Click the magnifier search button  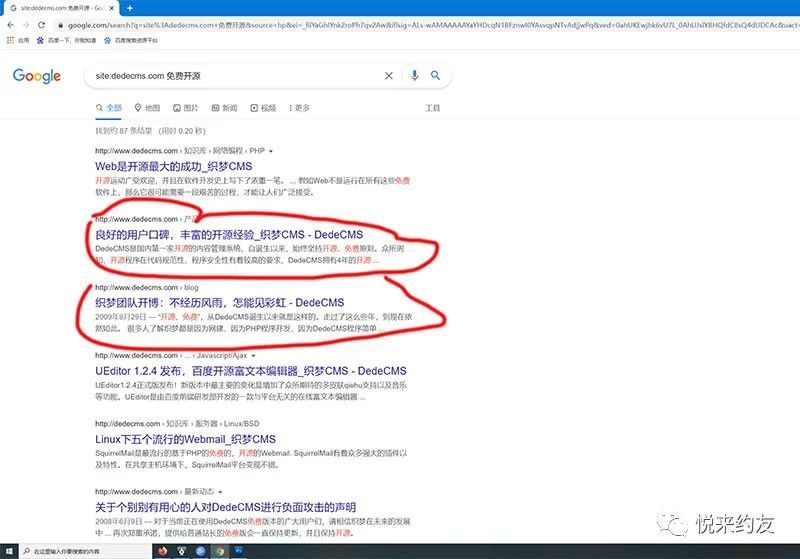pos(435,75)
